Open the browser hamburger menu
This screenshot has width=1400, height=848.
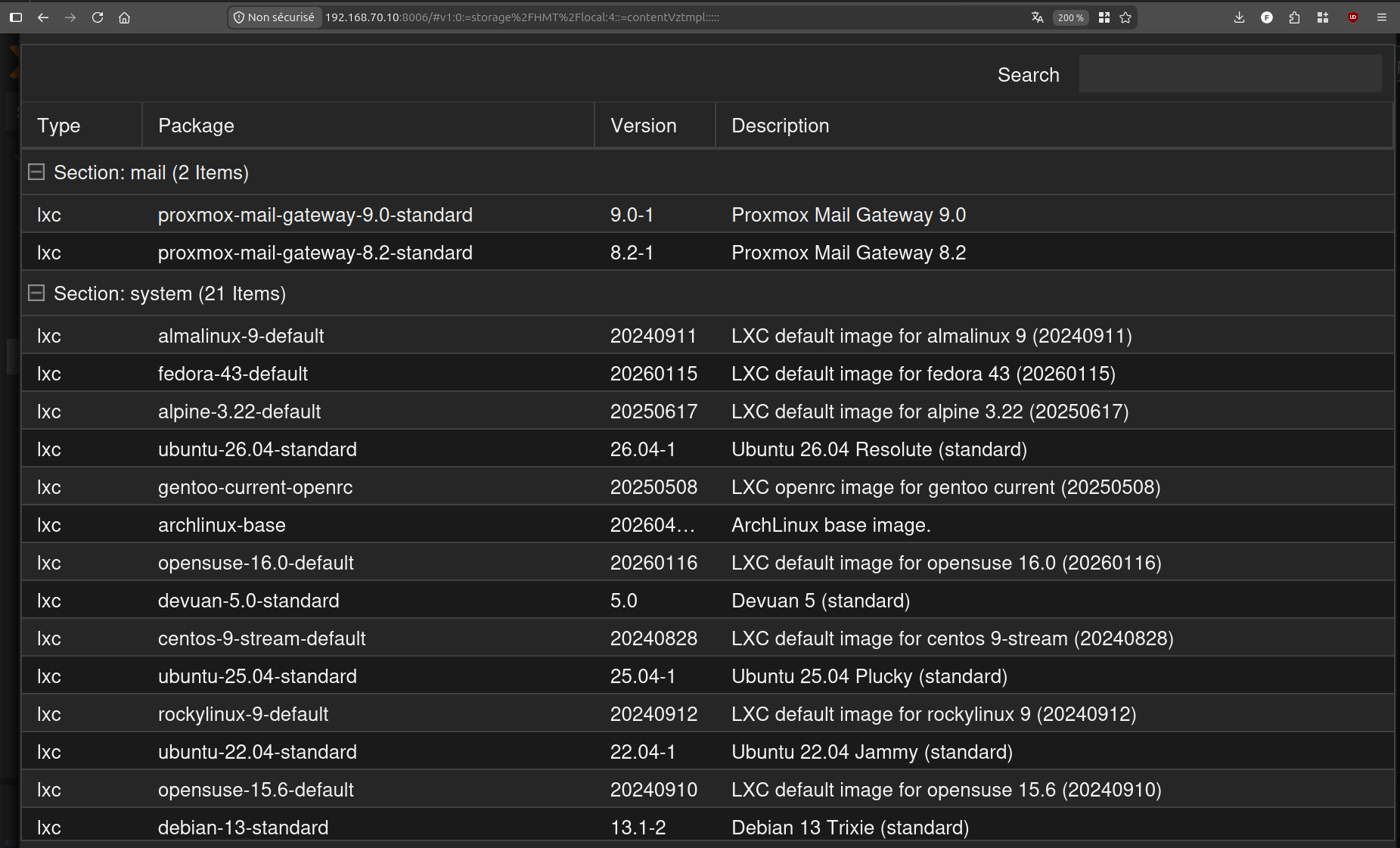coord(1381,17)
